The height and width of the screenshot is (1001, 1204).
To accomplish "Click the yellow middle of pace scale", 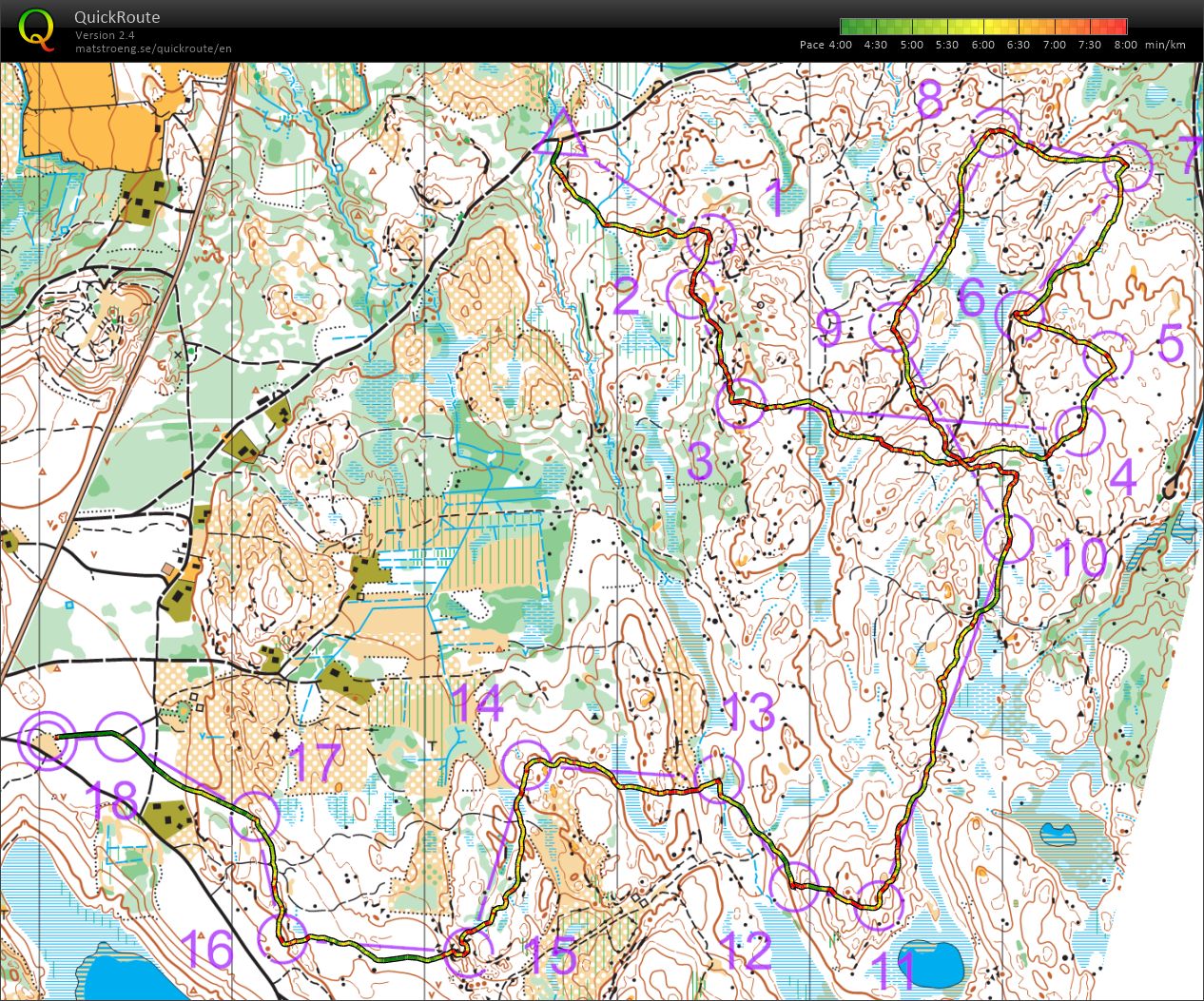I will click(x=984, y=27).
